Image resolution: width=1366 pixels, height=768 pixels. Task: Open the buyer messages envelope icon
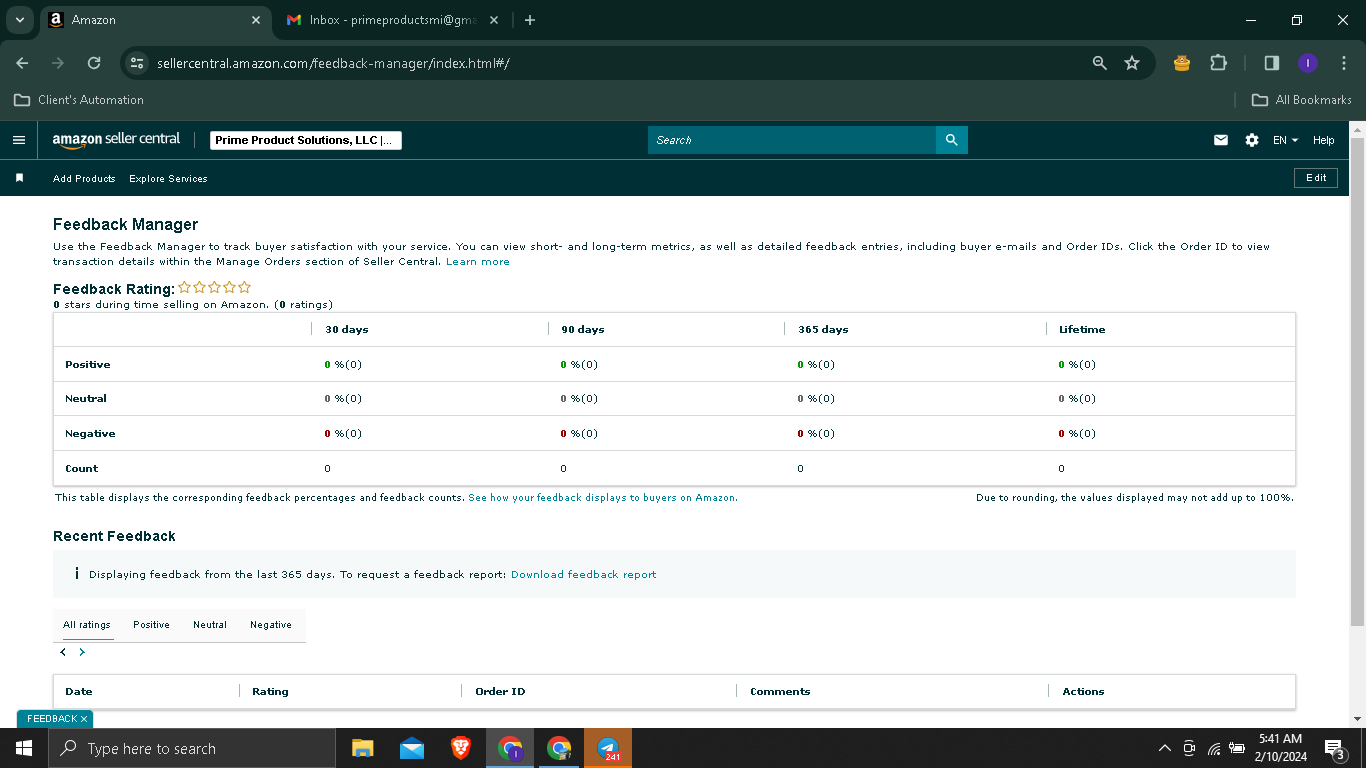coord(1221,140)
